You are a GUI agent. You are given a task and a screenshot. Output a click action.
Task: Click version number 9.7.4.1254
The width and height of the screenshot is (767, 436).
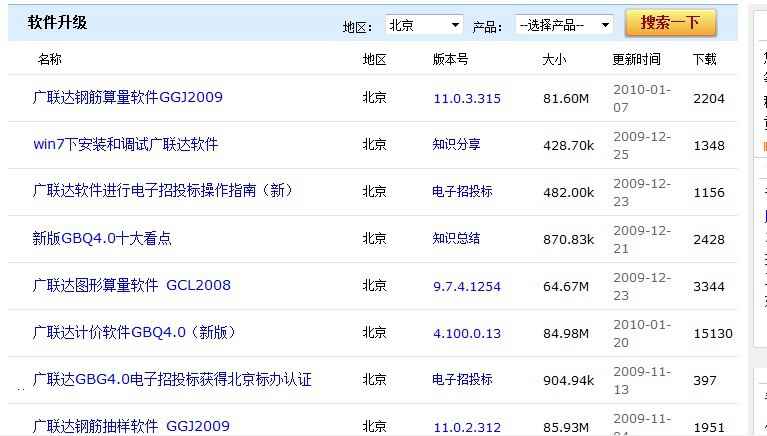pos(467,286)
